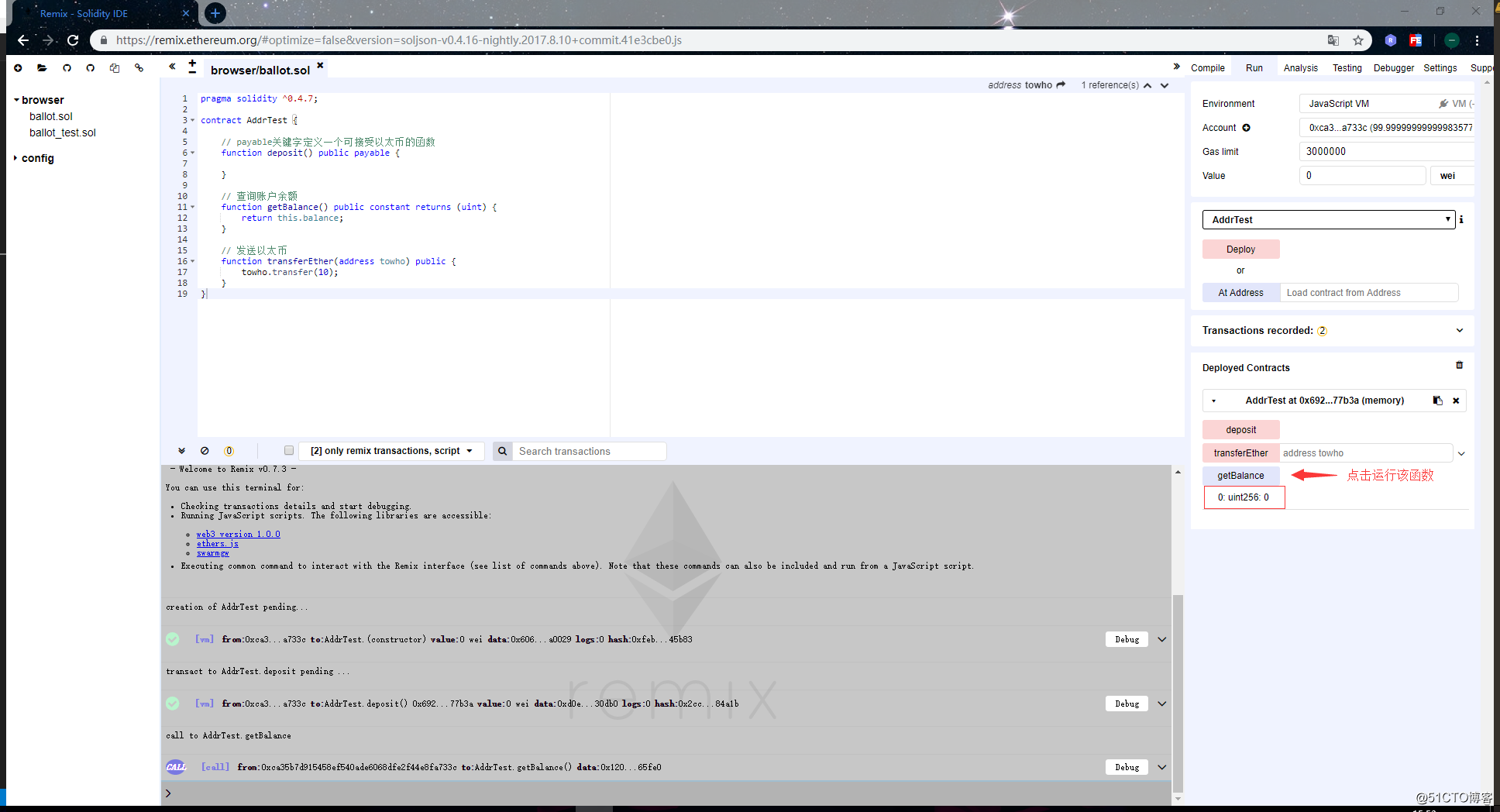Clear deployed contracts trash icon
This screenshot has height=812, width=1500.
[1460, 365]
